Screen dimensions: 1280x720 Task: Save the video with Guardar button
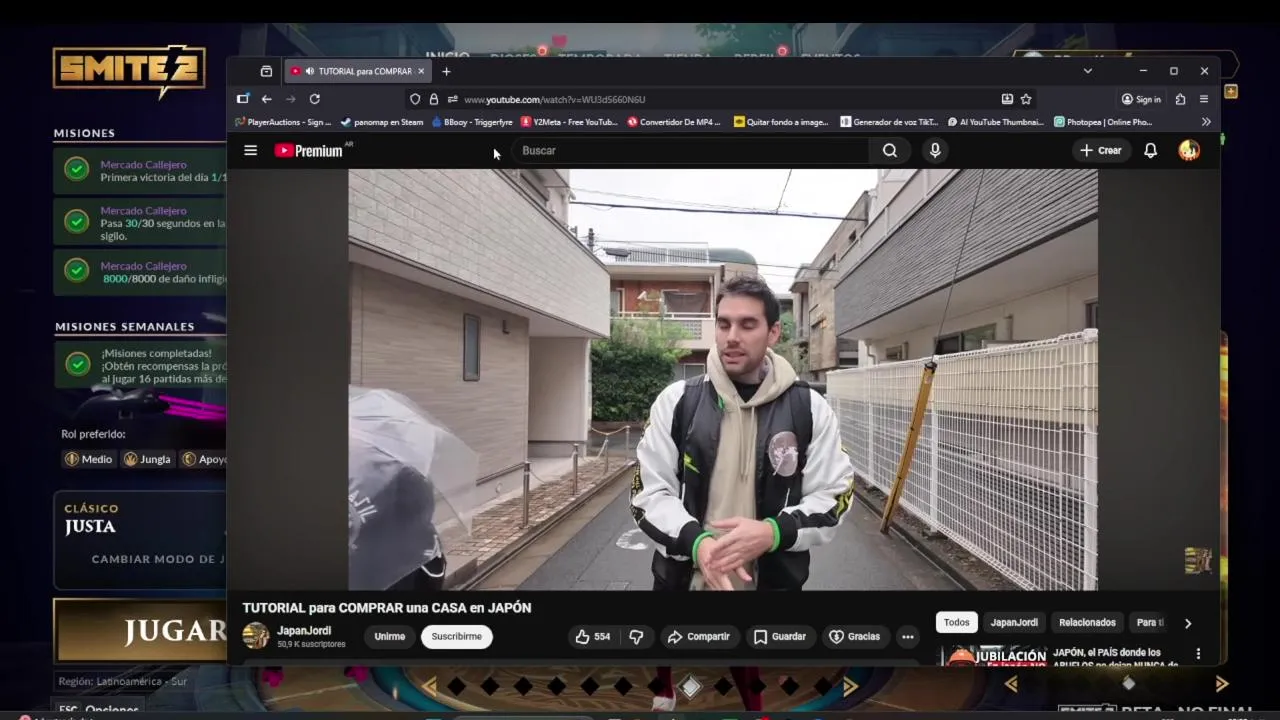pyautogui.click(x=780, y=637)
